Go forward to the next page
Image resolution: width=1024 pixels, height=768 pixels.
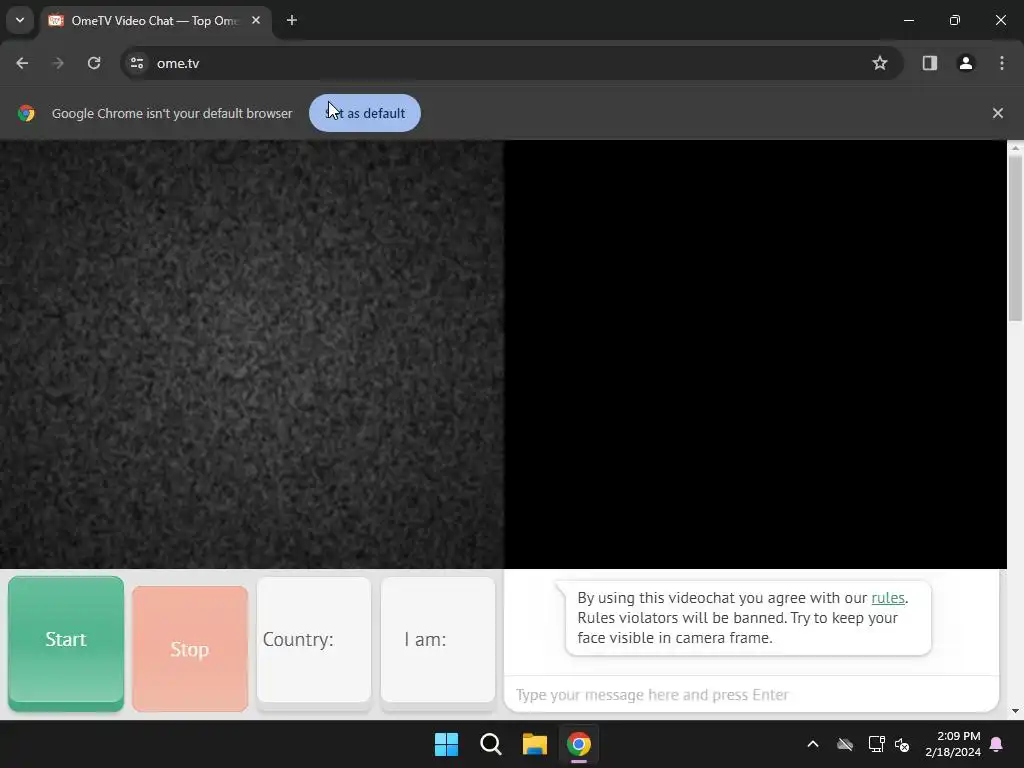click(x=58, y=63)
